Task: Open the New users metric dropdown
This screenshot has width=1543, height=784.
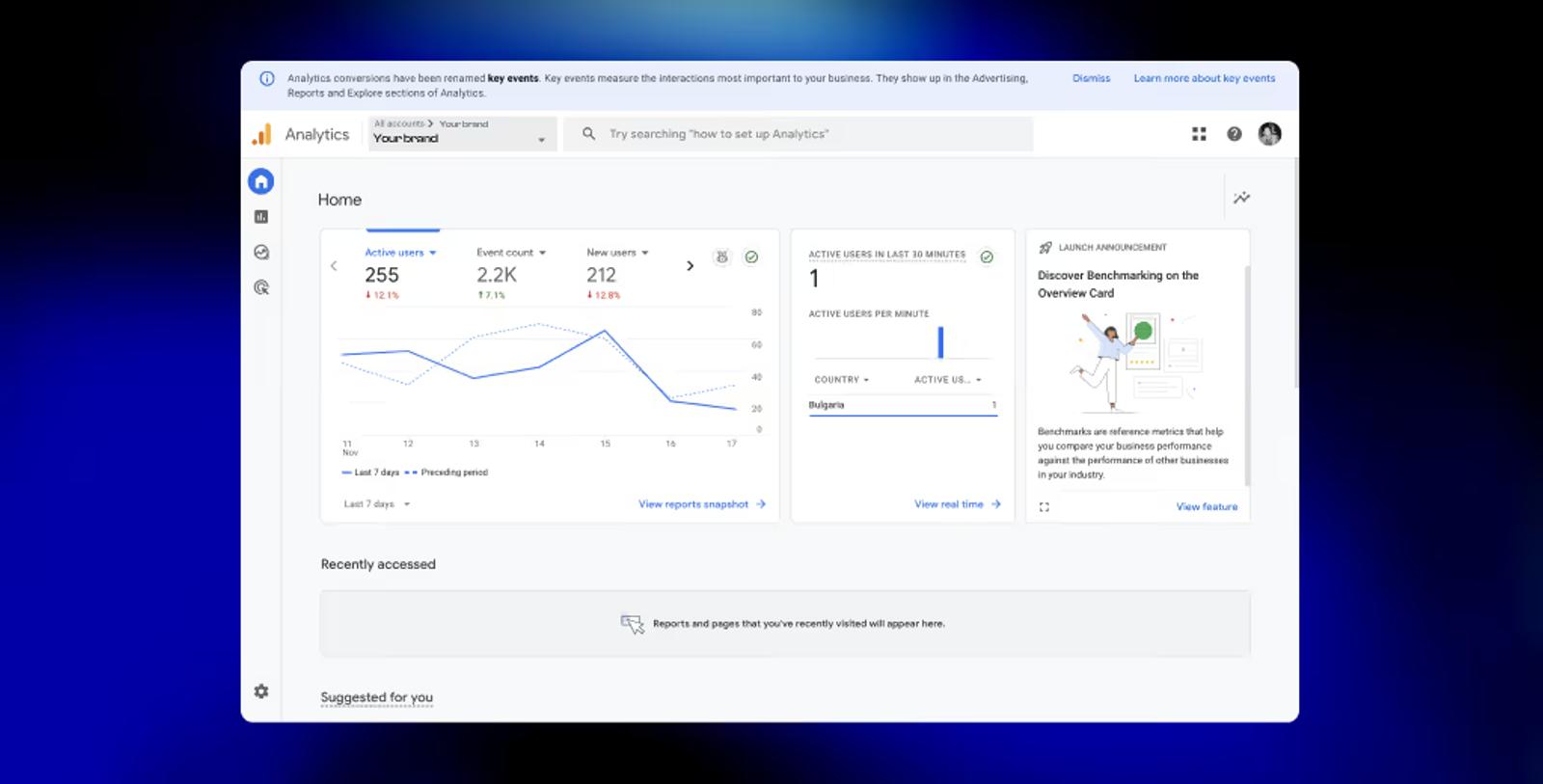Action: 617,253
